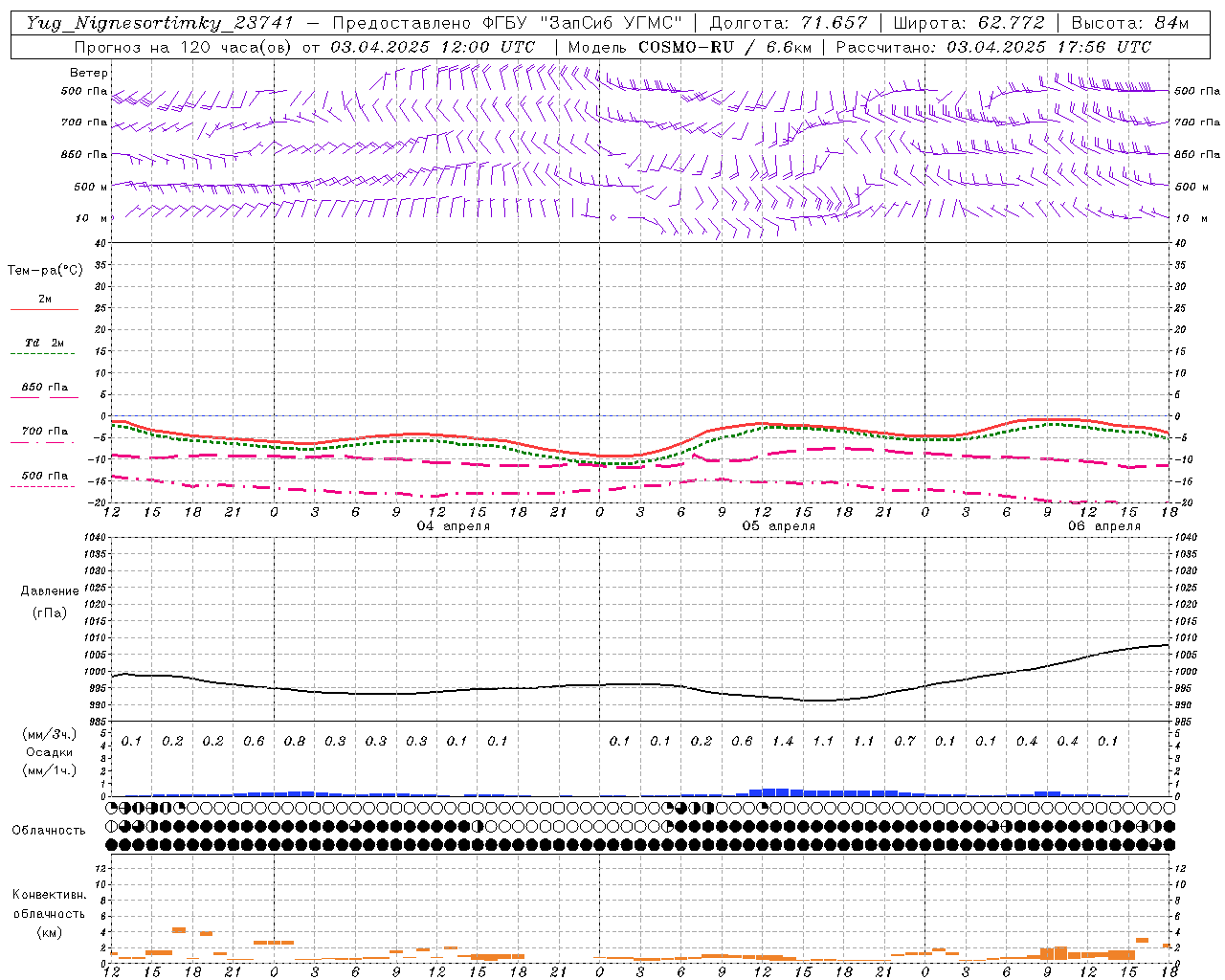
Task: Click the Давление pressure panel label
Action: (x=50, y=591)
